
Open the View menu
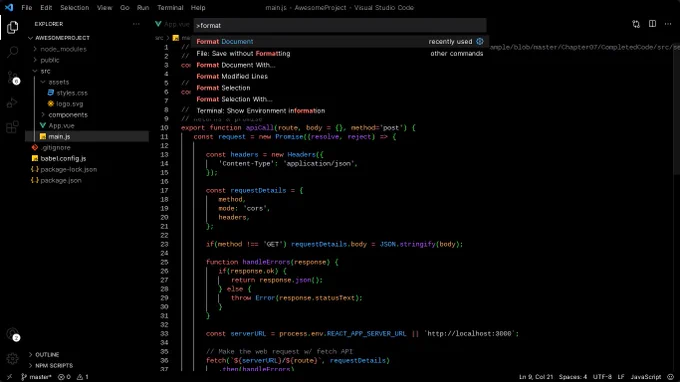click(105, 7)
